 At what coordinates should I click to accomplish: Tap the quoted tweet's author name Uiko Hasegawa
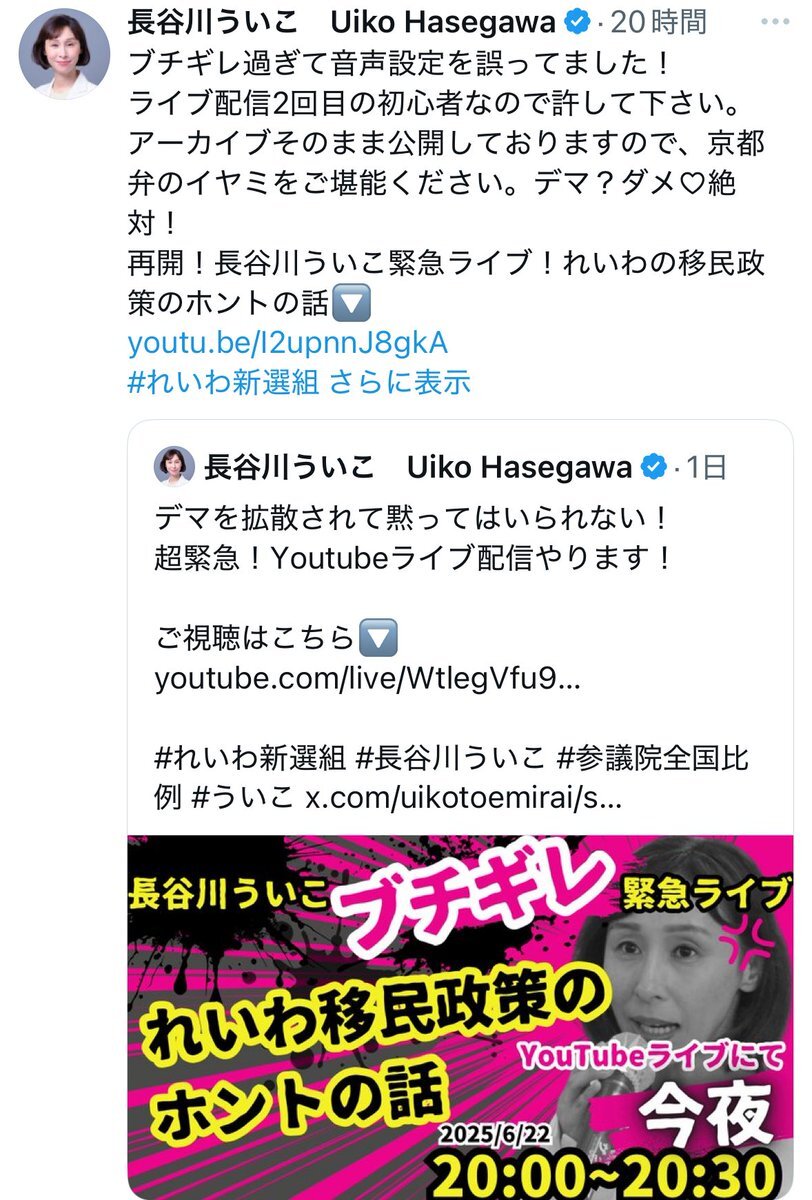[x=519, y=466]
